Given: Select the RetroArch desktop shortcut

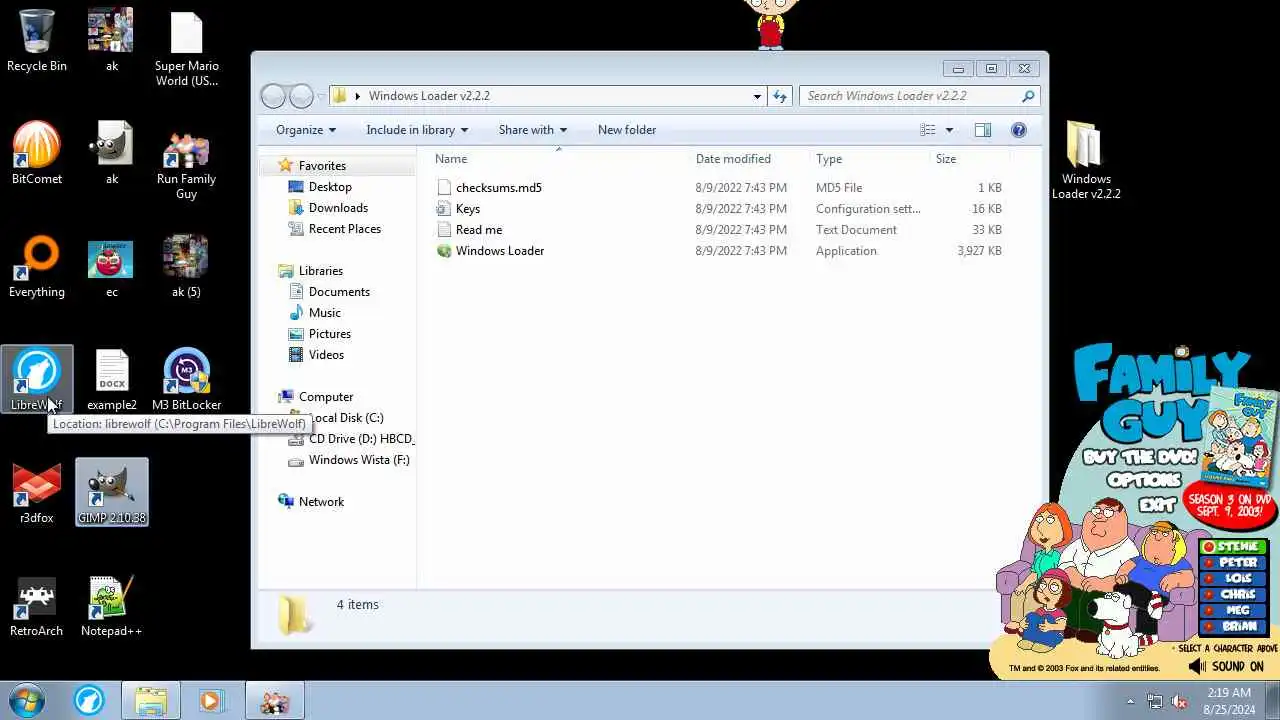Looking at the screenshot, I should [x=37, y=606].
